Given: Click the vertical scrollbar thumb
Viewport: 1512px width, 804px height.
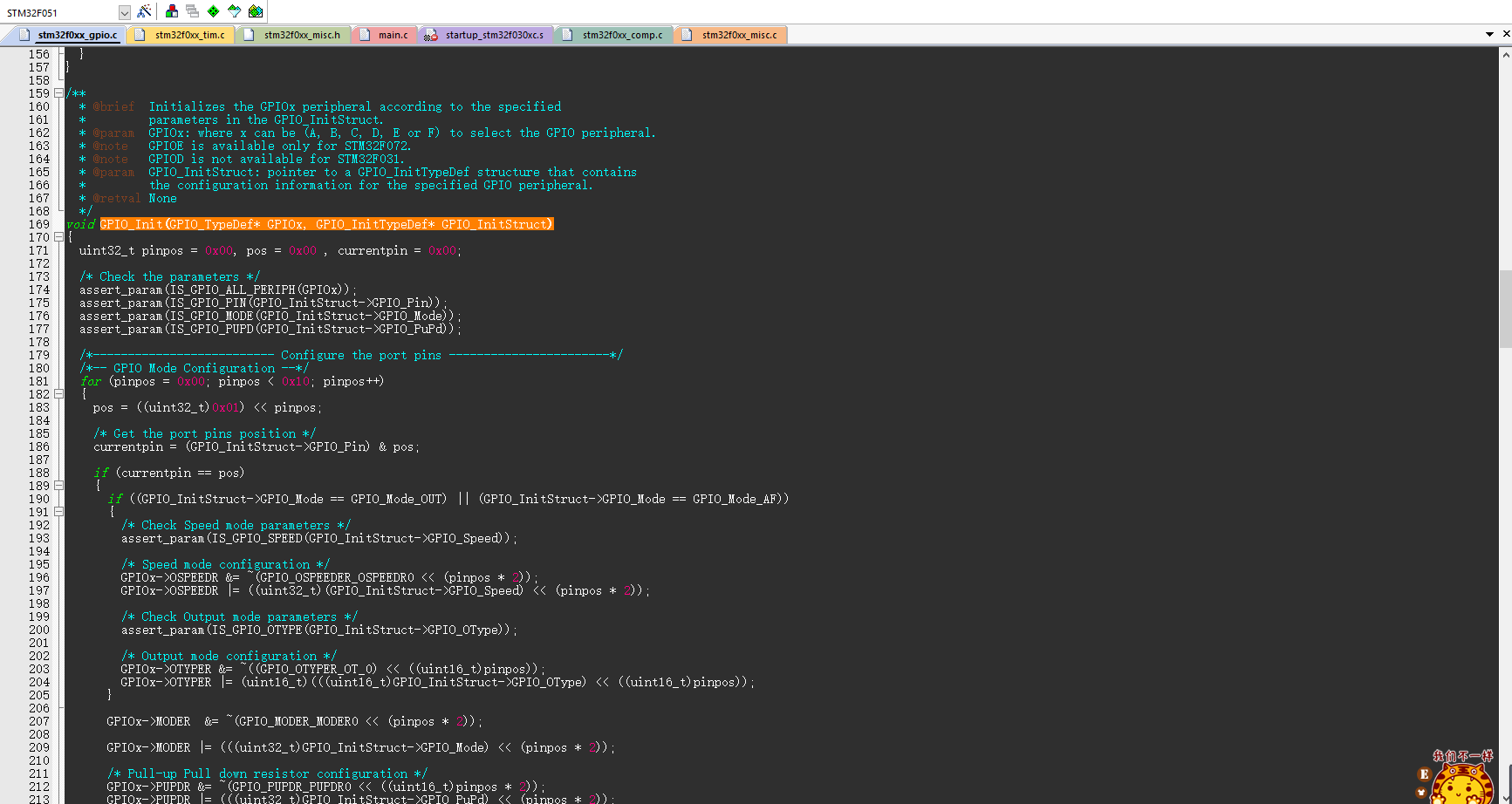Looking at the screenshot, I should 1505,309.
